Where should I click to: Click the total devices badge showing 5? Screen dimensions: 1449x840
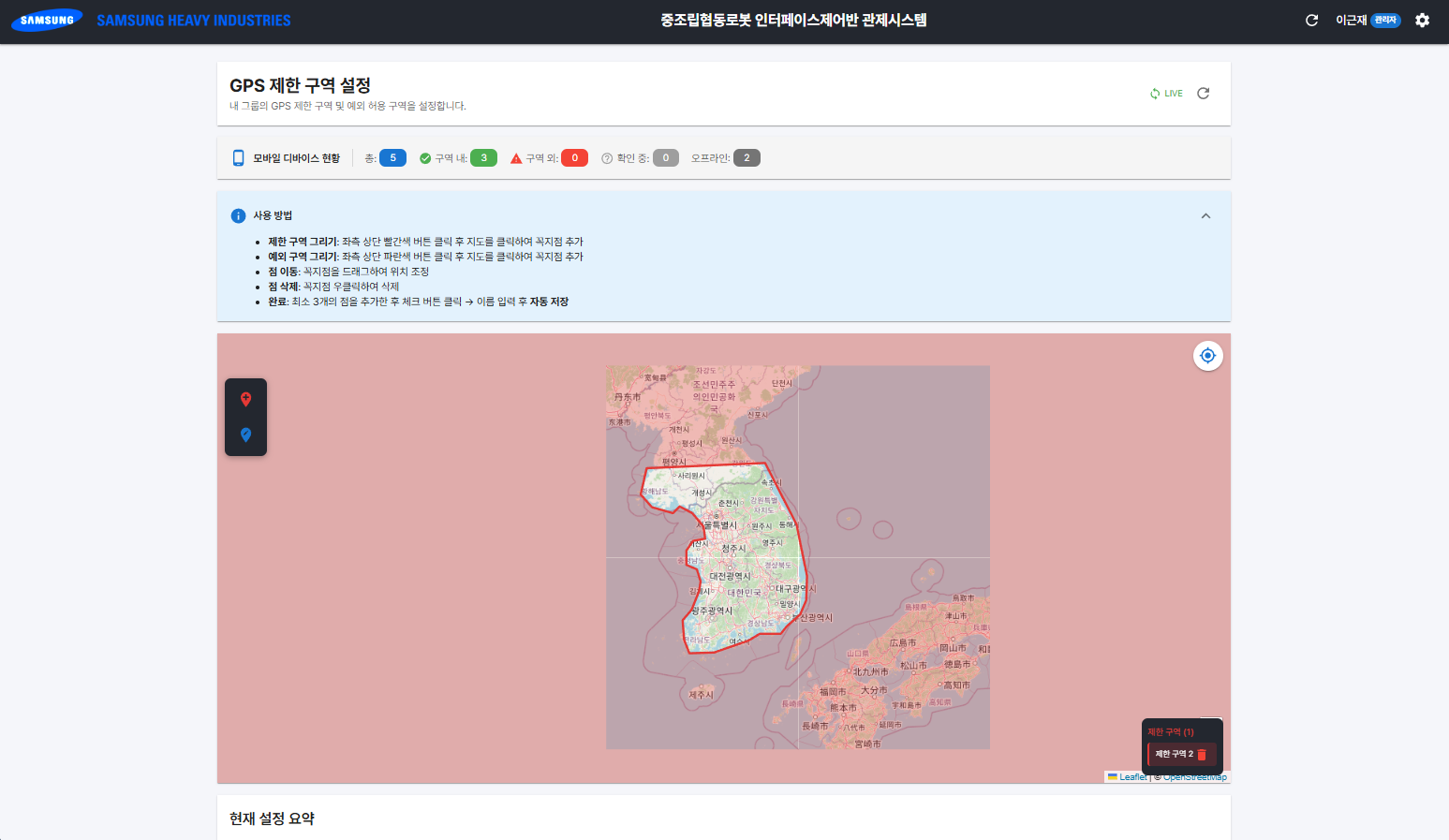tap(392, 158)
